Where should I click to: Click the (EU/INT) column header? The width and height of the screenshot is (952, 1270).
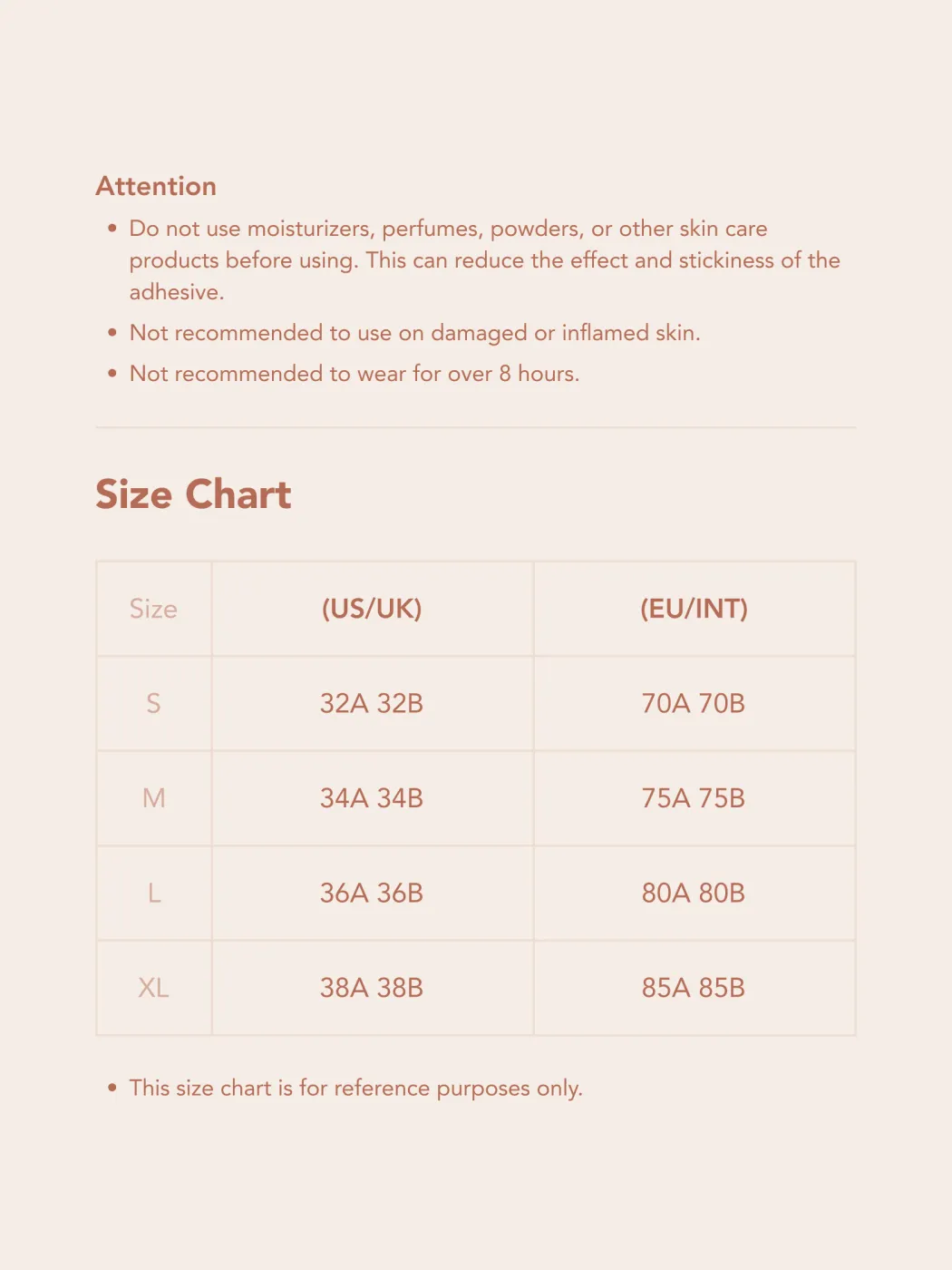point(694,609)
